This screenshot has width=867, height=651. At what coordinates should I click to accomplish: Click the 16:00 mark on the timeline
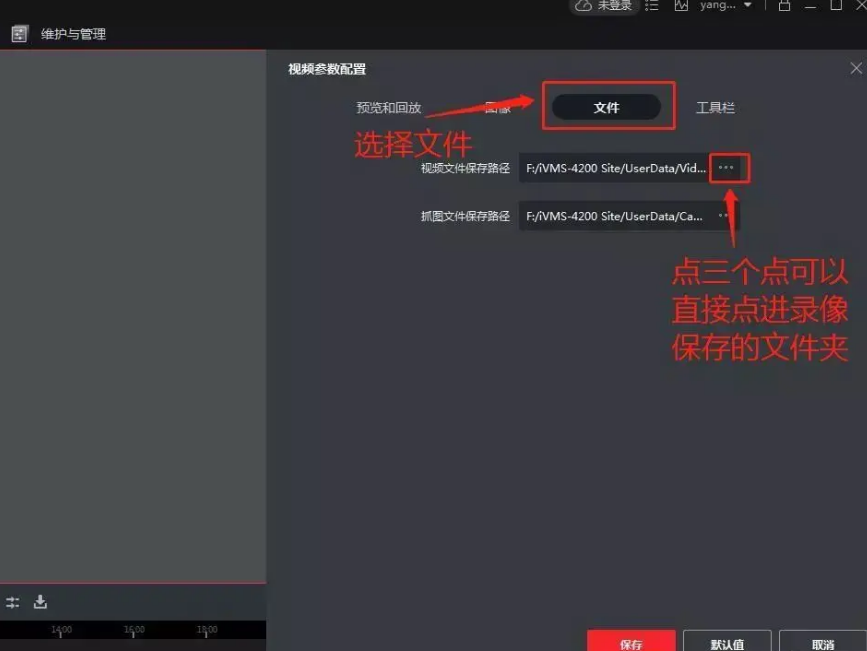134,631
